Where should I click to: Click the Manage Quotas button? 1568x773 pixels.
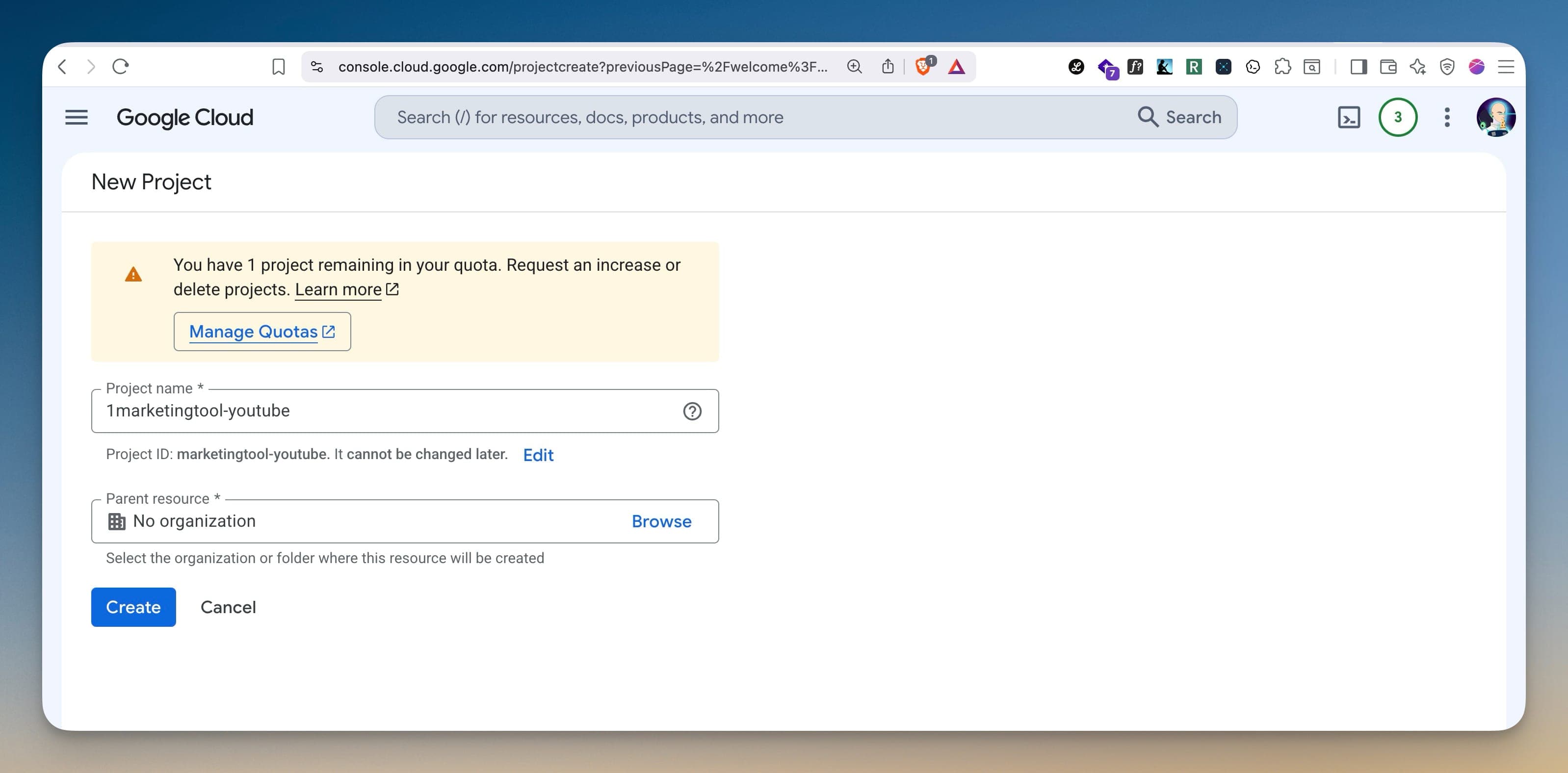[261, 331]
